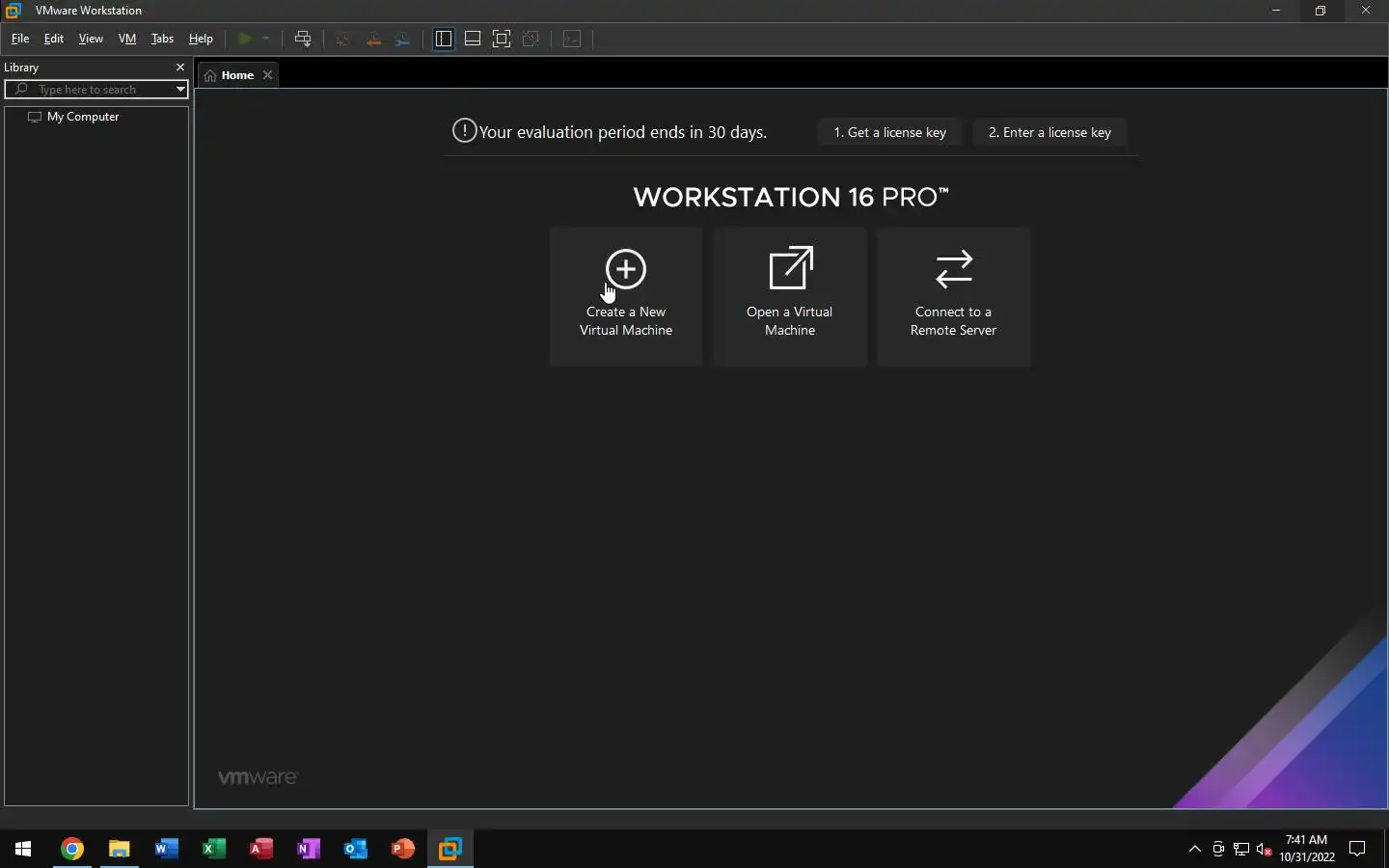Click Connect to a Remote Server tile

[954, 297]
